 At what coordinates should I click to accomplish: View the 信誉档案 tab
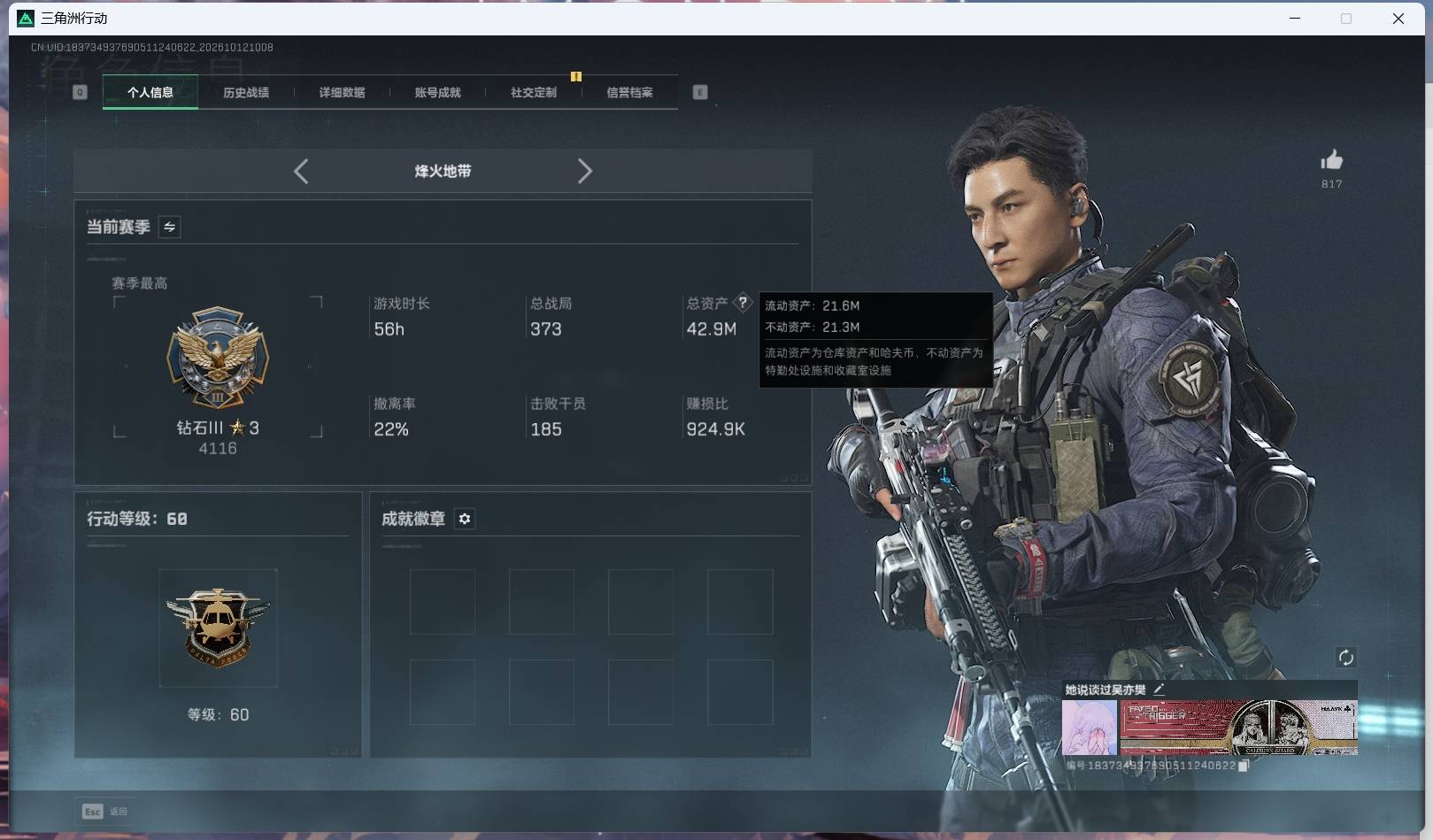629,92
